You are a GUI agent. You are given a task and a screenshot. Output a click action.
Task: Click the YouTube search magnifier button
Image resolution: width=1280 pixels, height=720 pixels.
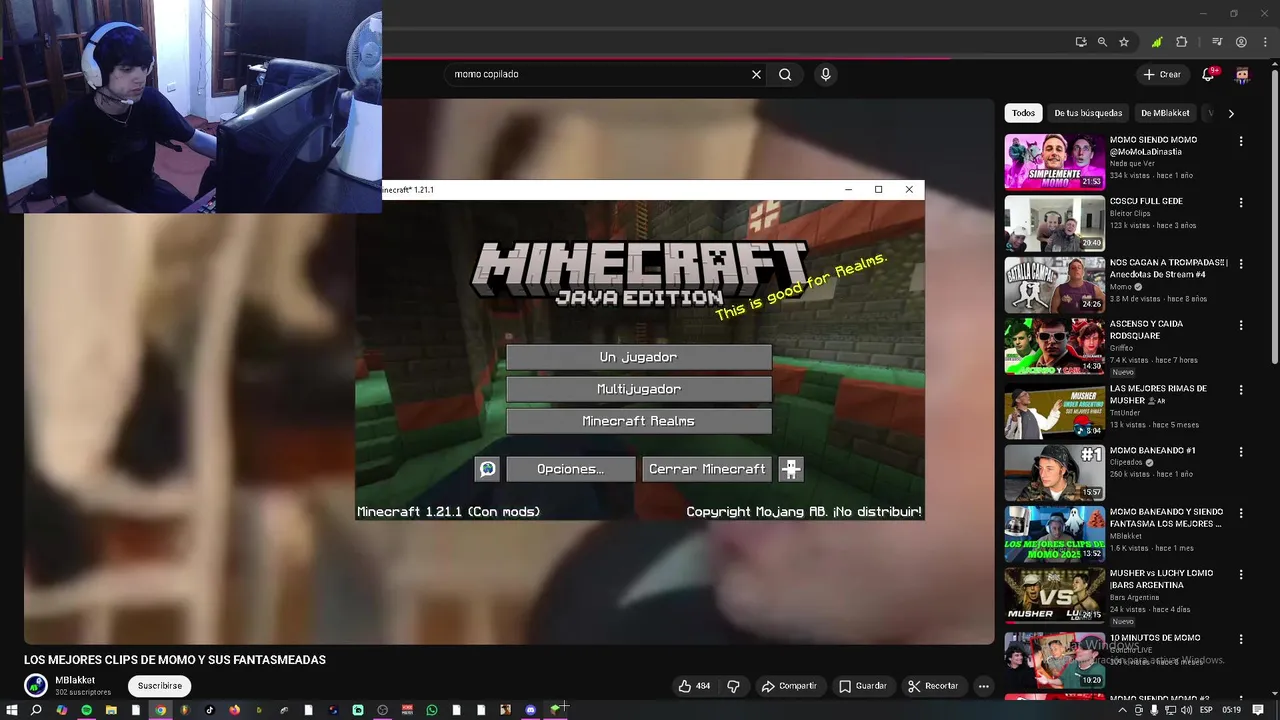click(785, 74)
